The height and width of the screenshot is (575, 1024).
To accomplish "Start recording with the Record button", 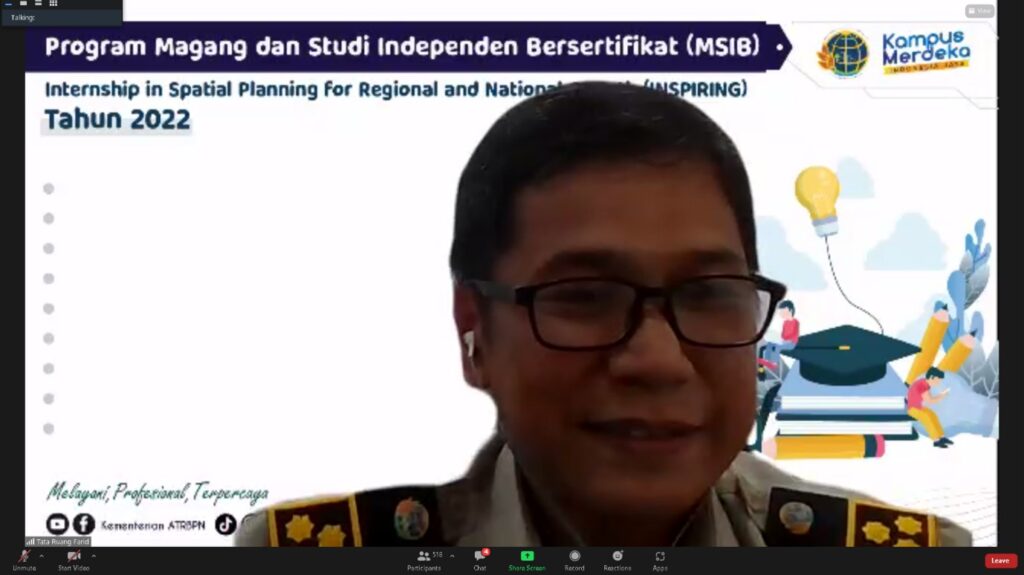I will 574,558.
